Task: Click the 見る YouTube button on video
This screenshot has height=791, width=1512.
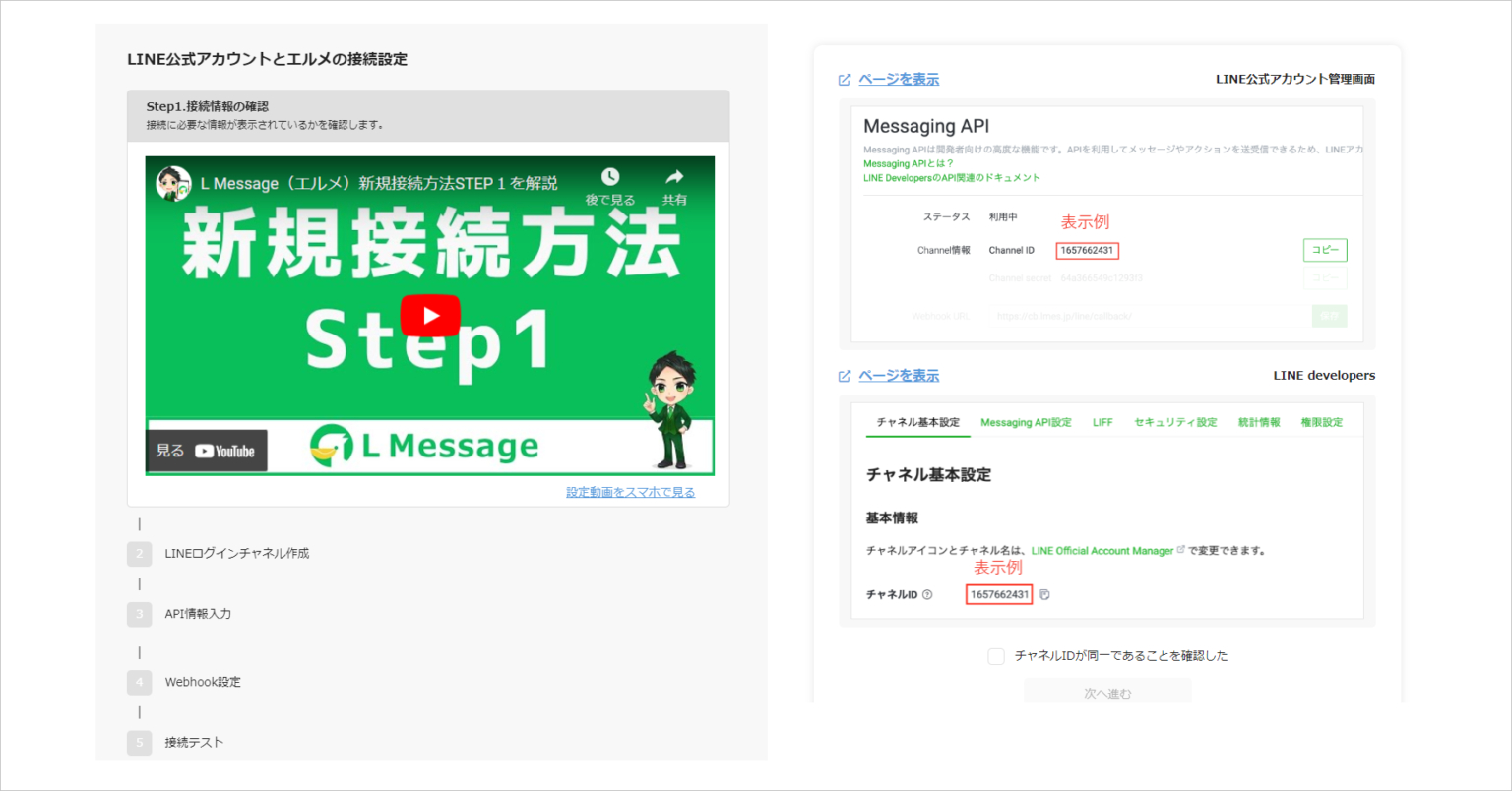Action: [x=207, y=451]
